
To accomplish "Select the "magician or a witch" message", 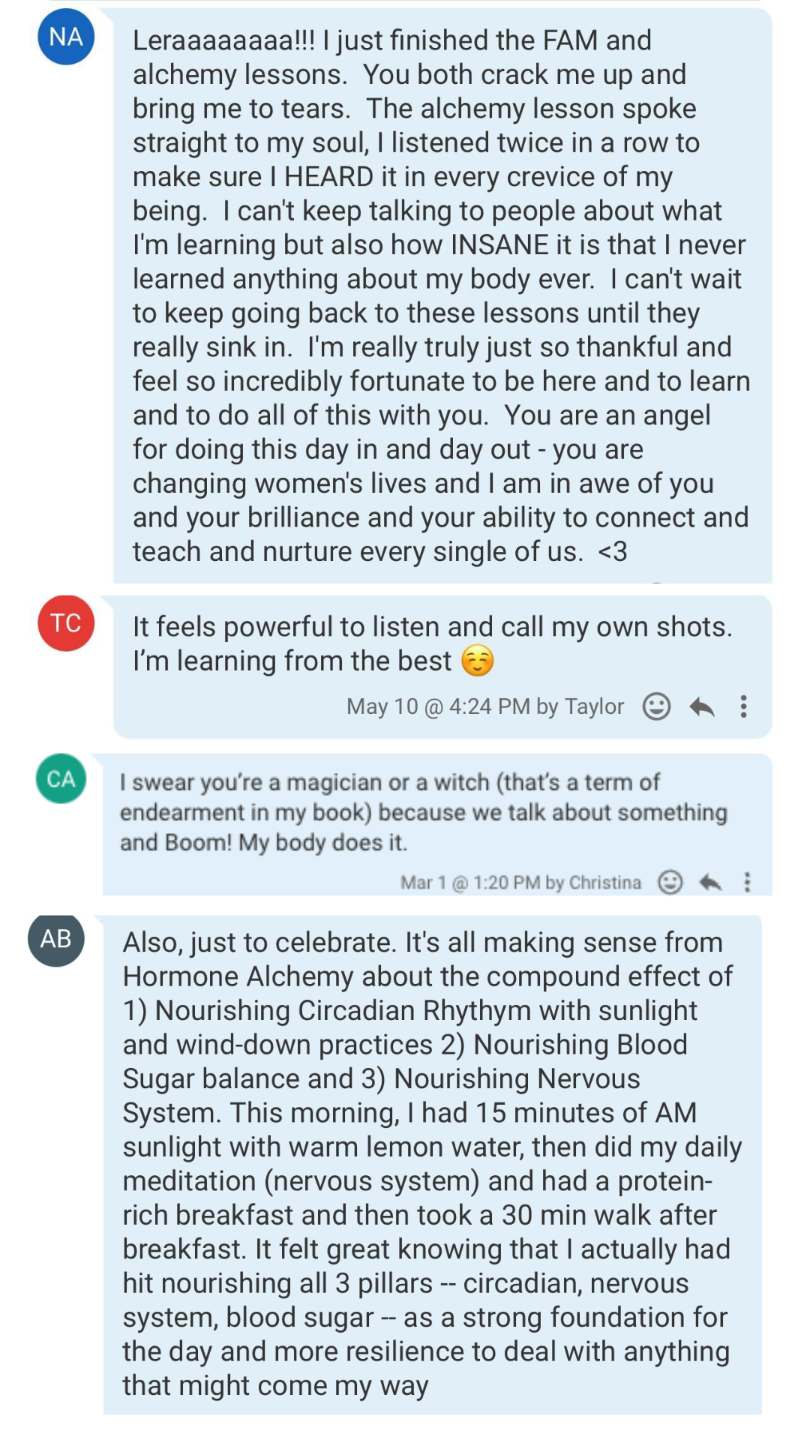I will (422, 812).
